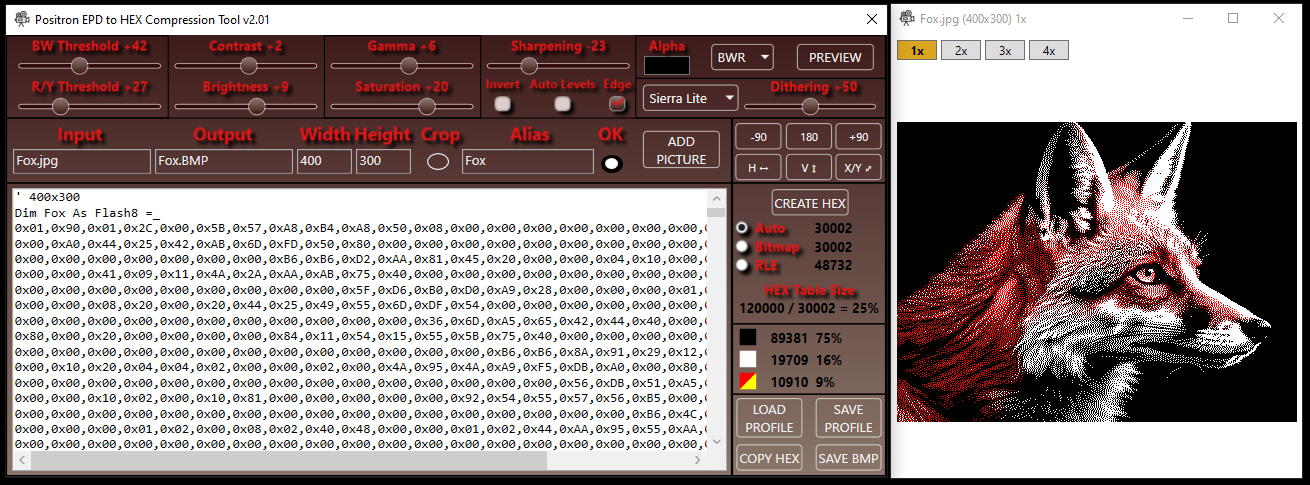Click the white pixel count '19709 16%'
The image size is (1310, 485).
pos(806,360)
